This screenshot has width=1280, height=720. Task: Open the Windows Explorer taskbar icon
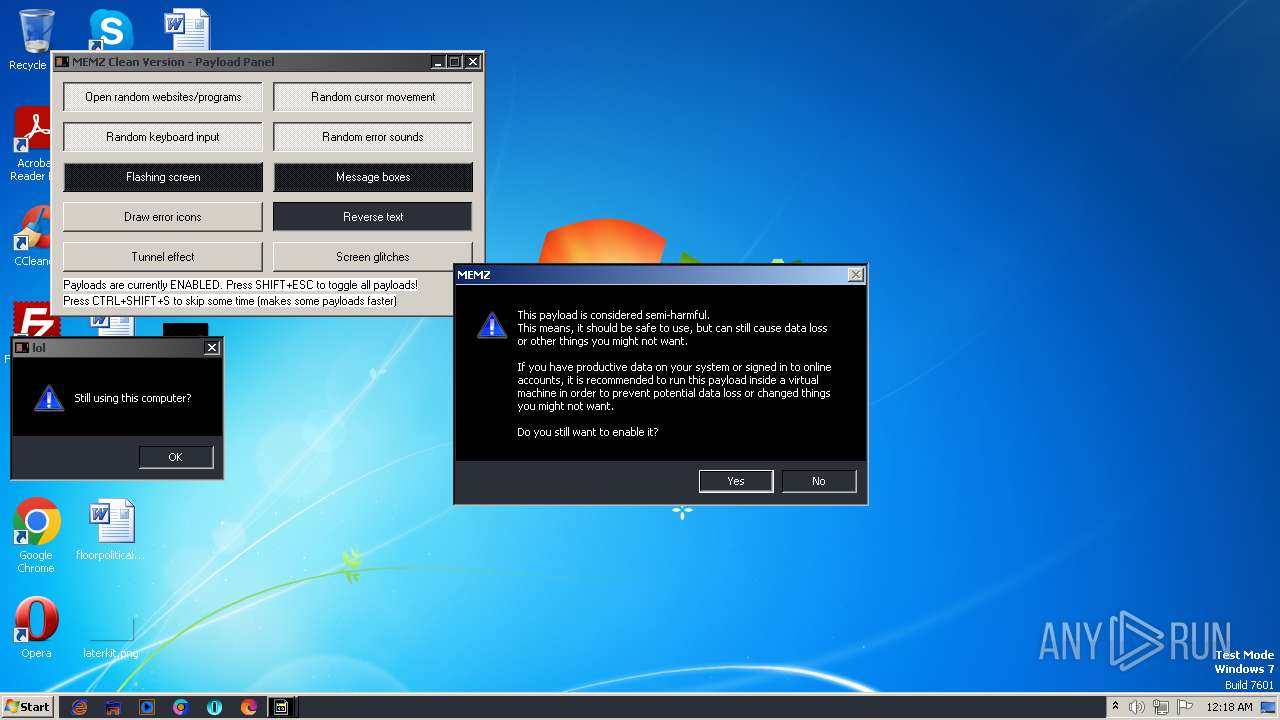pyautogui.click(x=113, y=707)
